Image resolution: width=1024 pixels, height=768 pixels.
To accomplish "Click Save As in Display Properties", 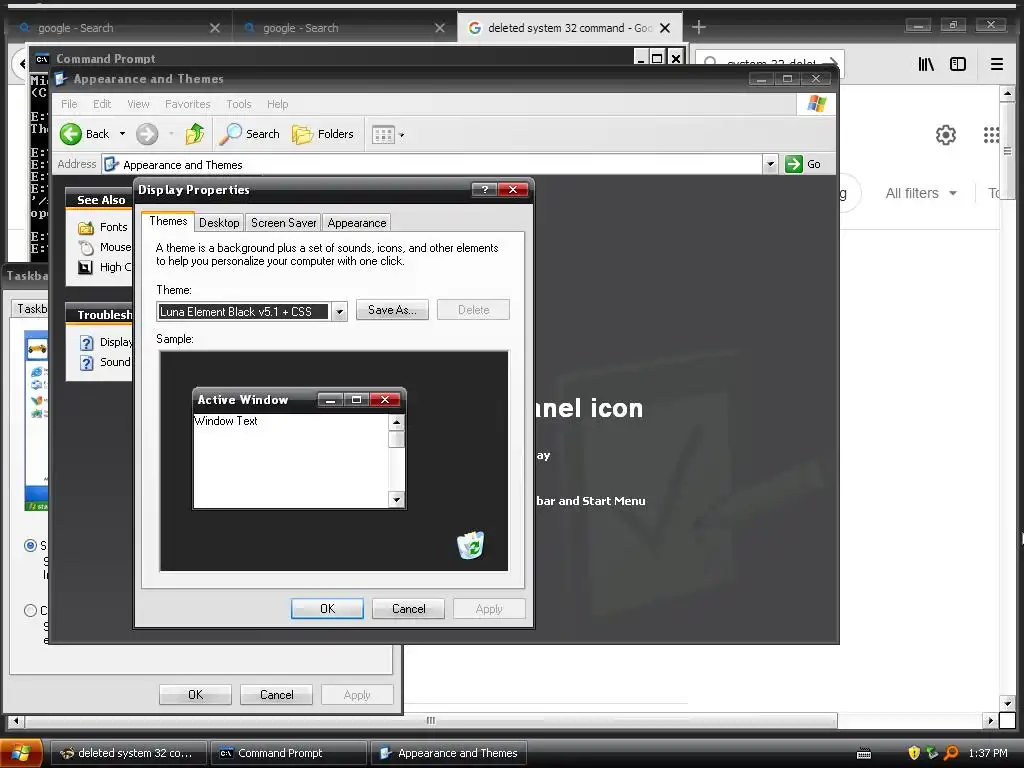I will point(392,310).
